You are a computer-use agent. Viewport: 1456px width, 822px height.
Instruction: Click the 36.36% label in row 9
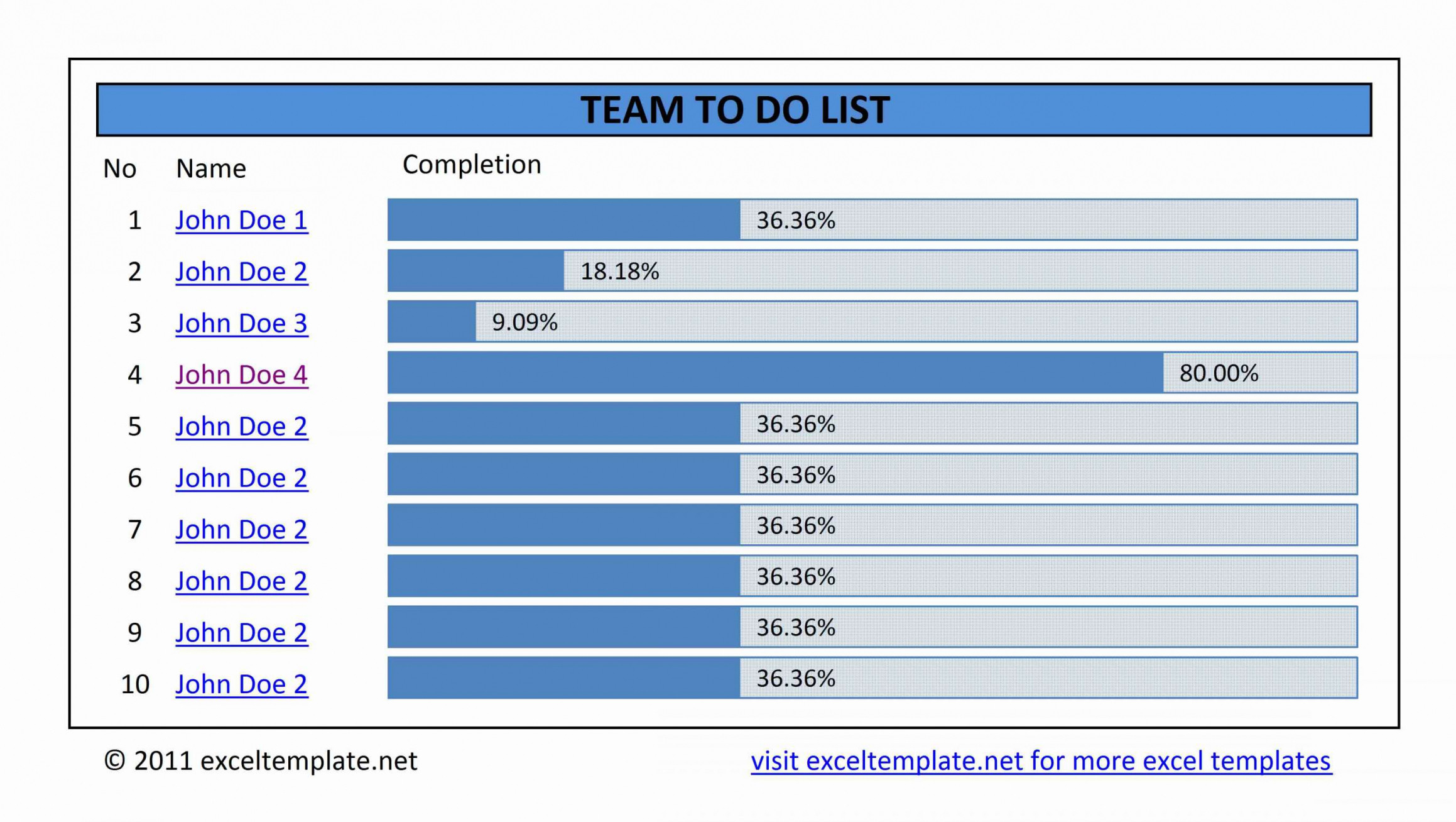click(795, 628)
